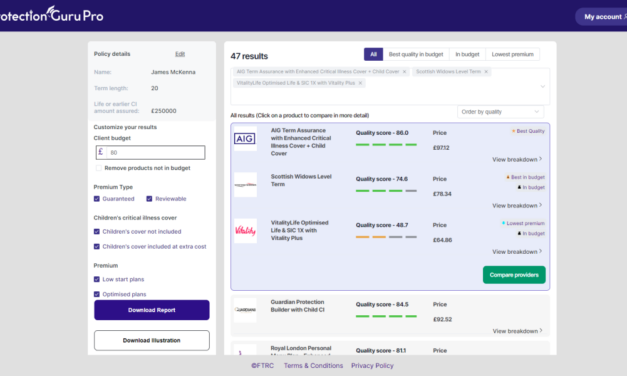
Task: Select the Lowest premium tab
Action: [x=513, y=54]
